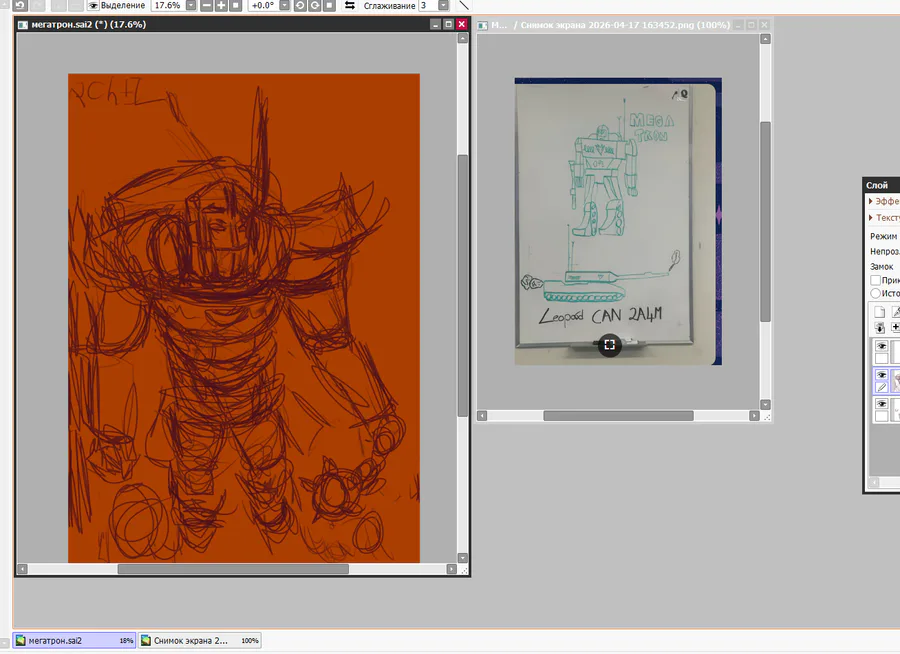Click the undo arrow in the toolbar
This screenshot has height=654, width=900.
point(20,5)
